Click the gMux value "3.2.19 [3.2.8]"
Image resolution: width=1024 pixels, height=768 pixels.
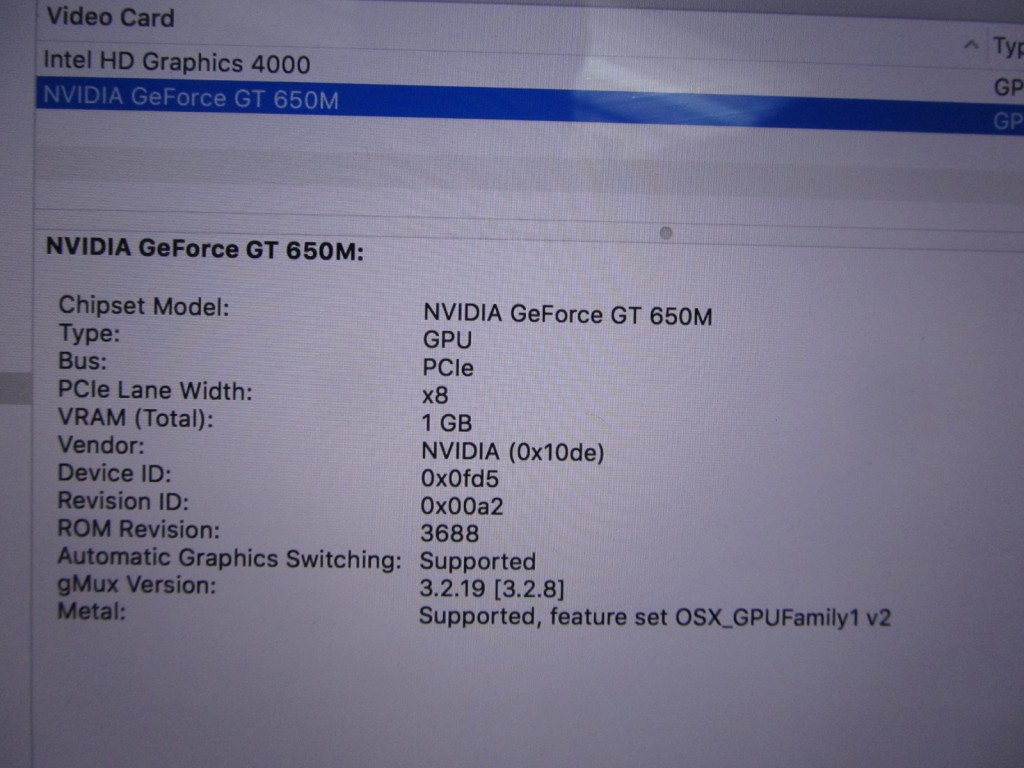tap(492, 588)
